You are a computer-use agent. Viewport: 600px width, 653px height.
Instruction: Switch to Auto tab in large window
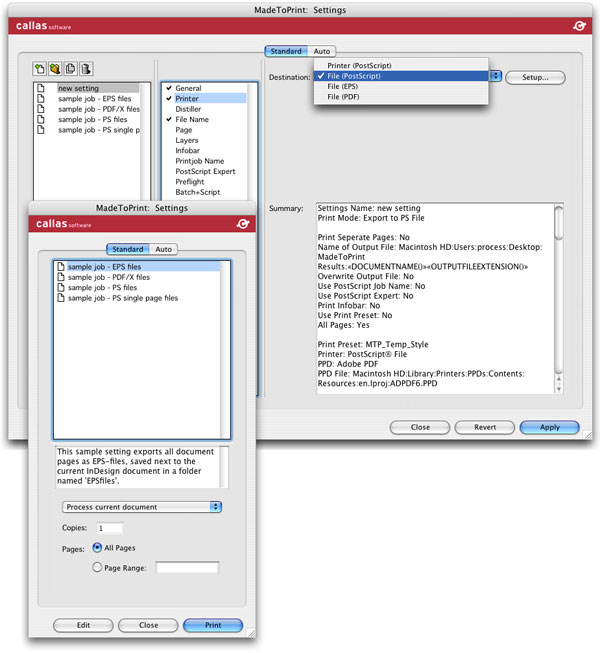click(x=321, y=51)
